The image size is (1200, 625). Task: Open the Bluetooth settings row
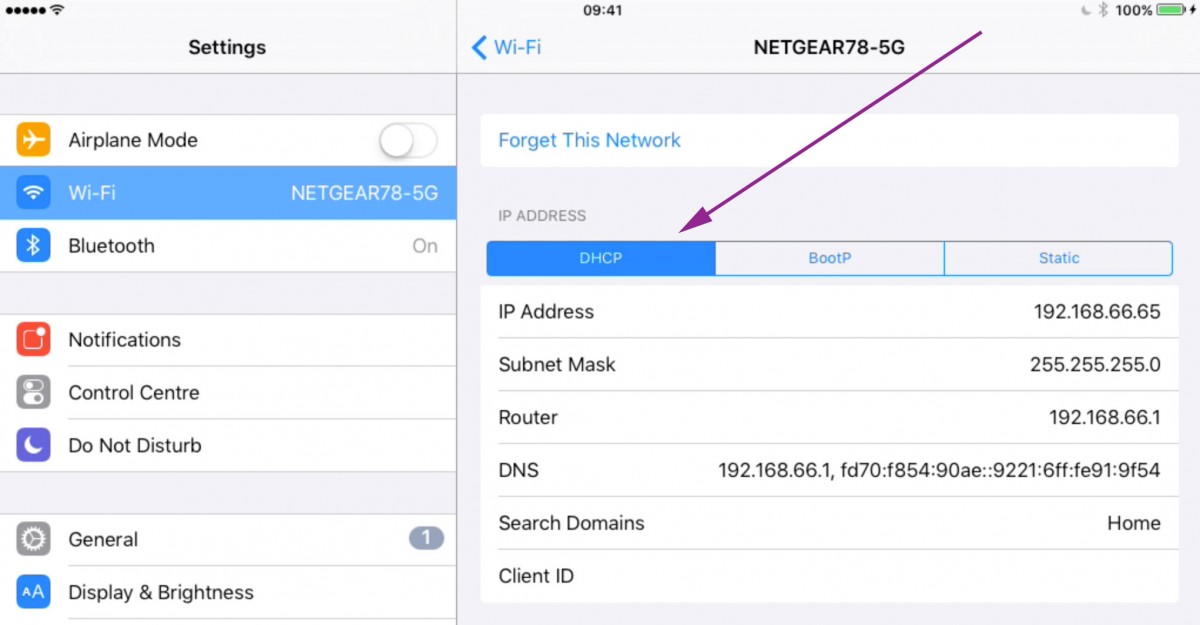coord(228,246)
